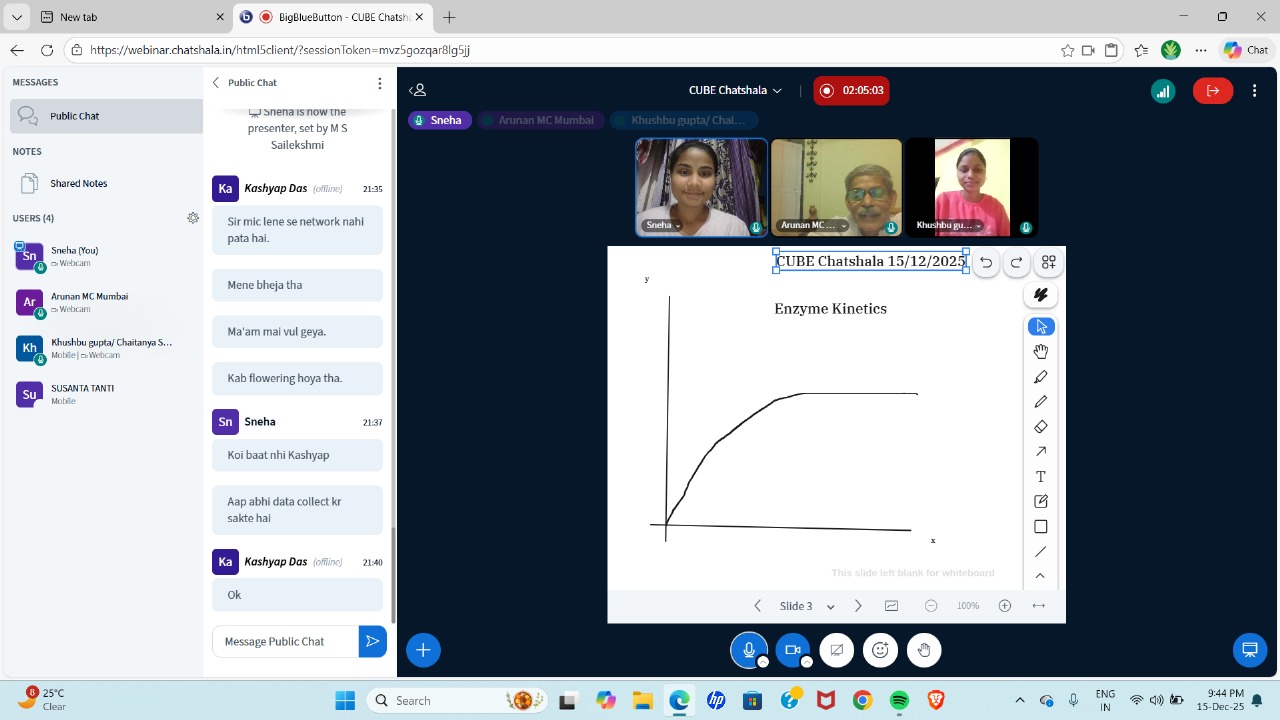1280x720 pixels.
Task: Expand more whiteboard tools chevron
Action: tap(1040, 576)
